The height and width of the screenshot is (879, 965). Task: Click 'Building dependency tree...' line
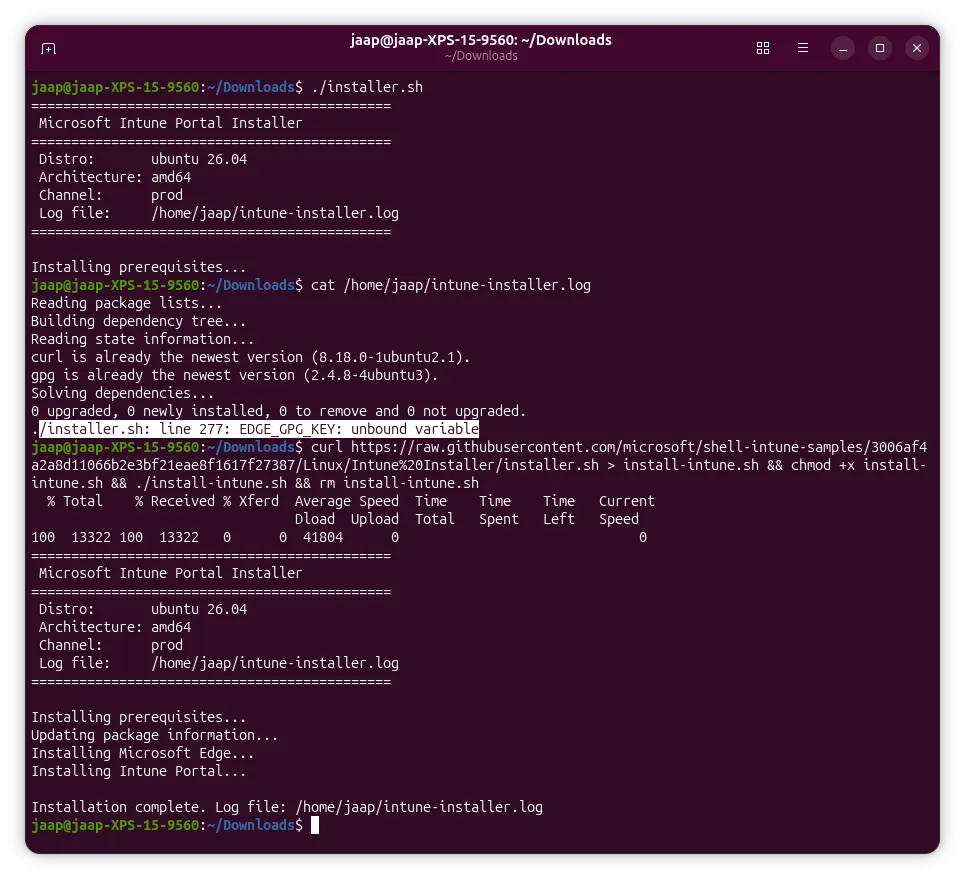click(138, 321)
